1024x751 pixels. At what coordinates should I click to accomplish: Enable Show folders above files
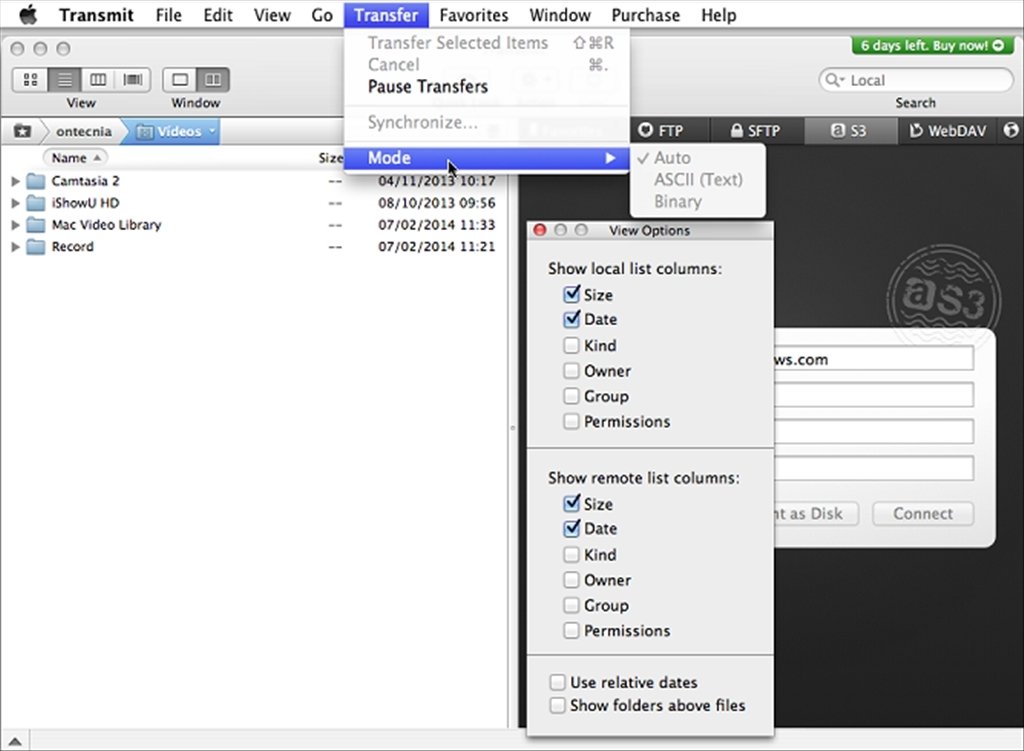click(x=557, y=705)
